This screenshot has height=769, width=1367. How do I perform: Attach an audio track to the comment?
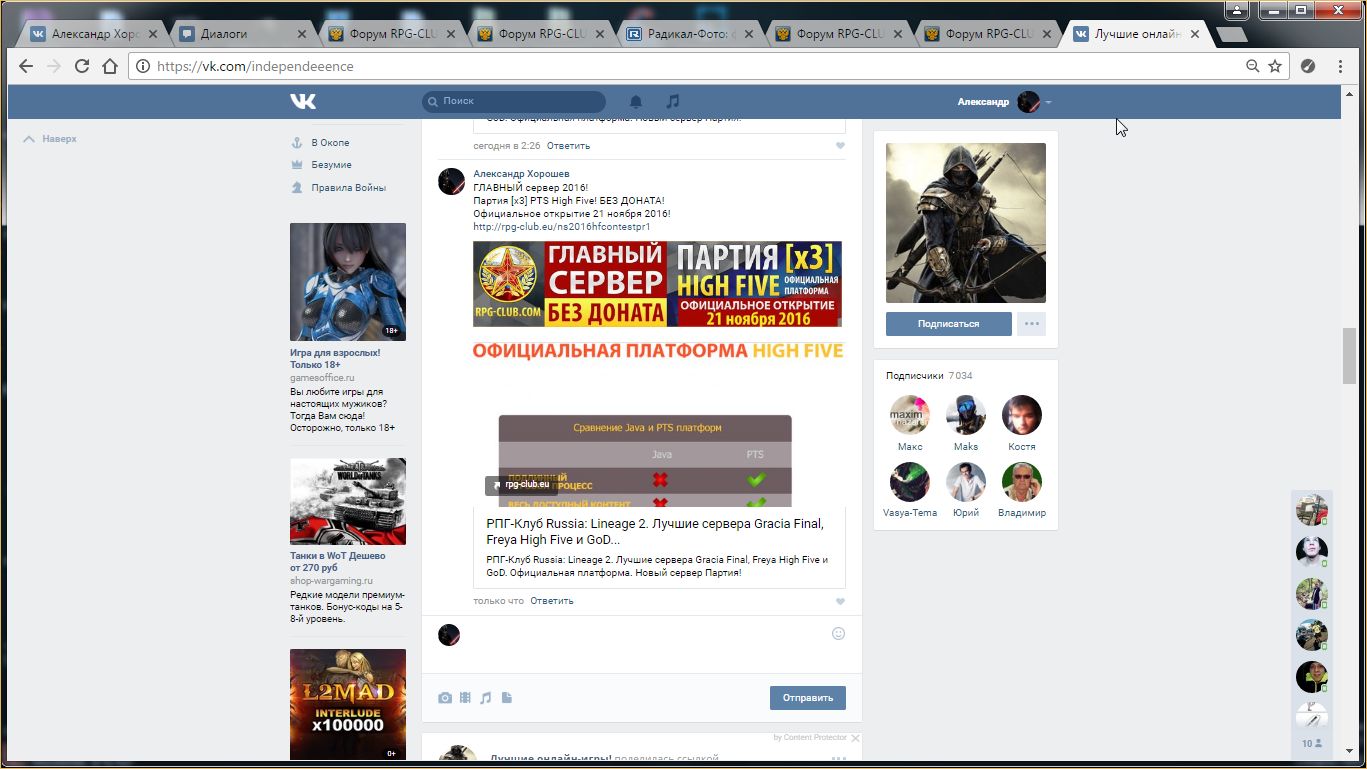tap(486, 698)
